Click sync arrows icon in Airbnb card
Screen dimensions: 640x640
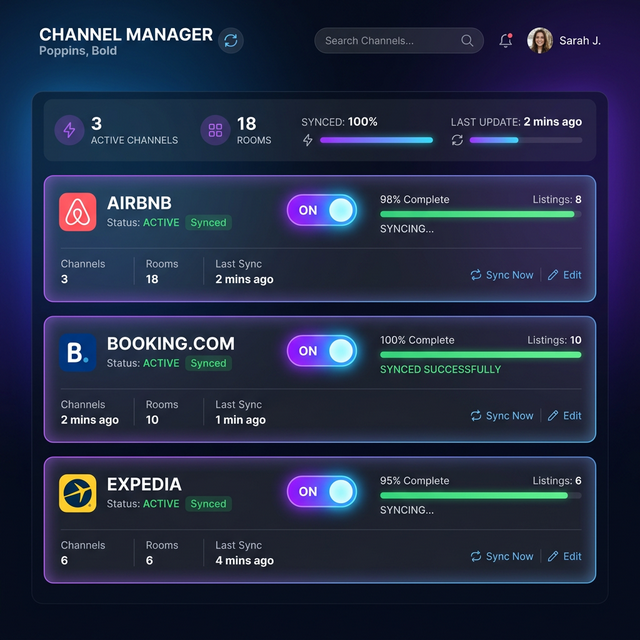tap(476, 275)
